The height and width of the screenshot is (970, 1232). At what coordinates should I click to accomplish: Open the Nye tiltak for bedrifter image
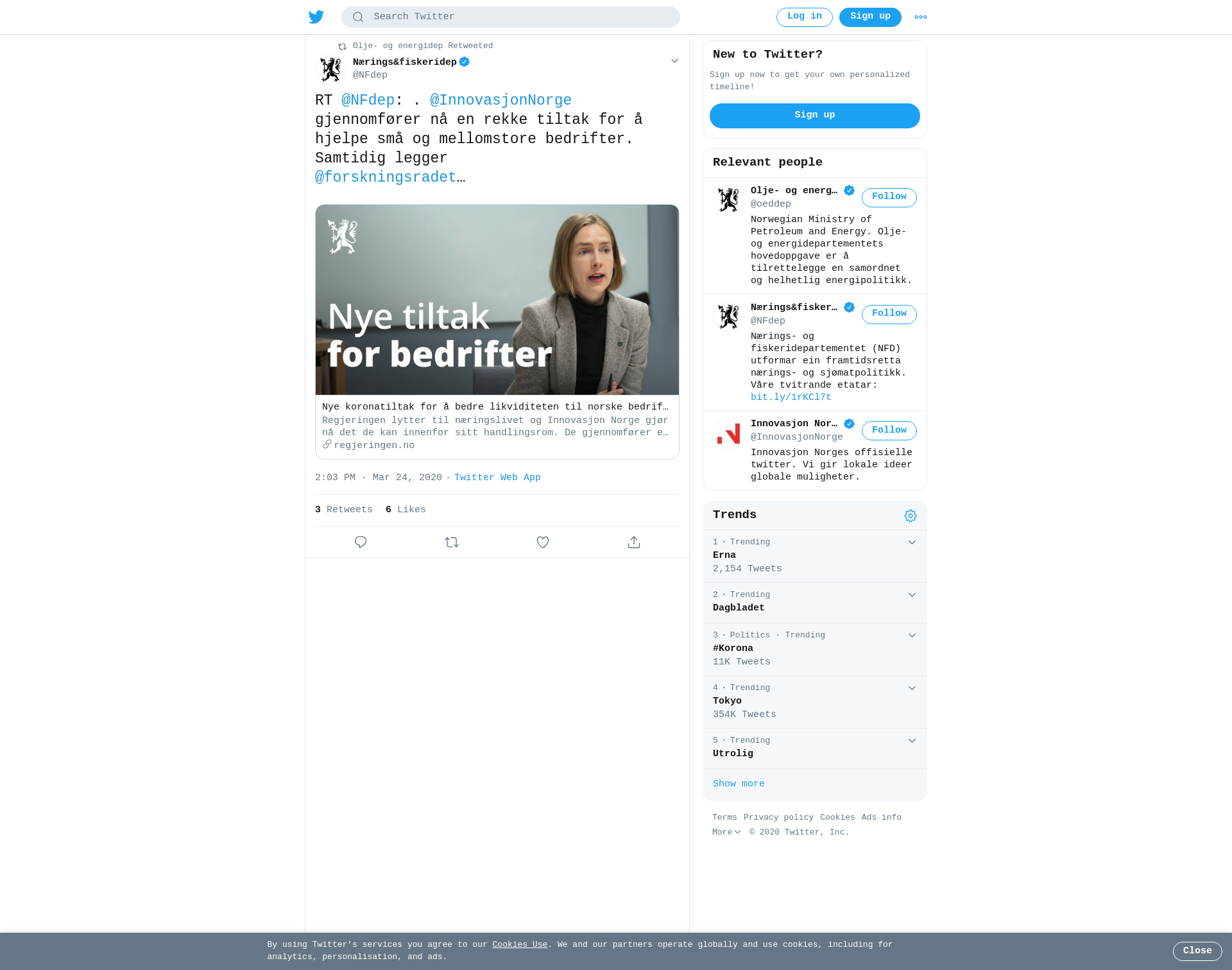point(497,300)
